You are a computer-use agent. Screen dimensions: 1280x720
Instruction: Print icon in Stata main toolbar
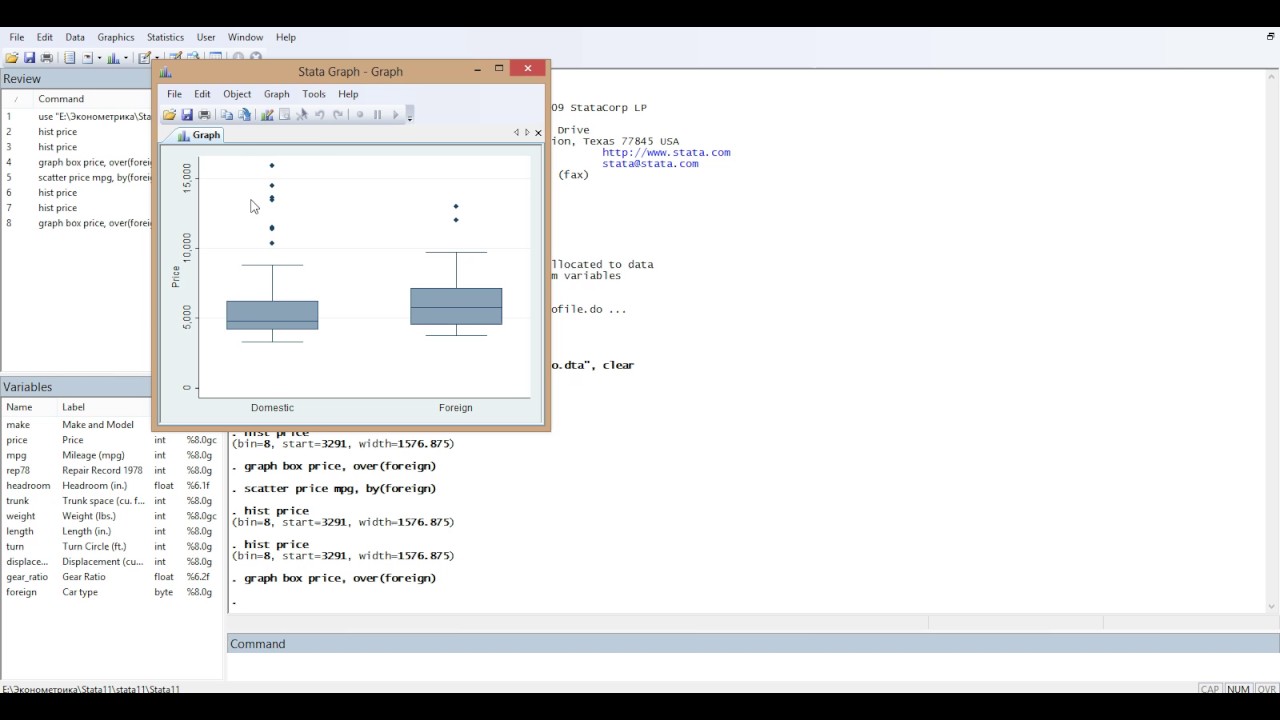click(x=46, y=58)
